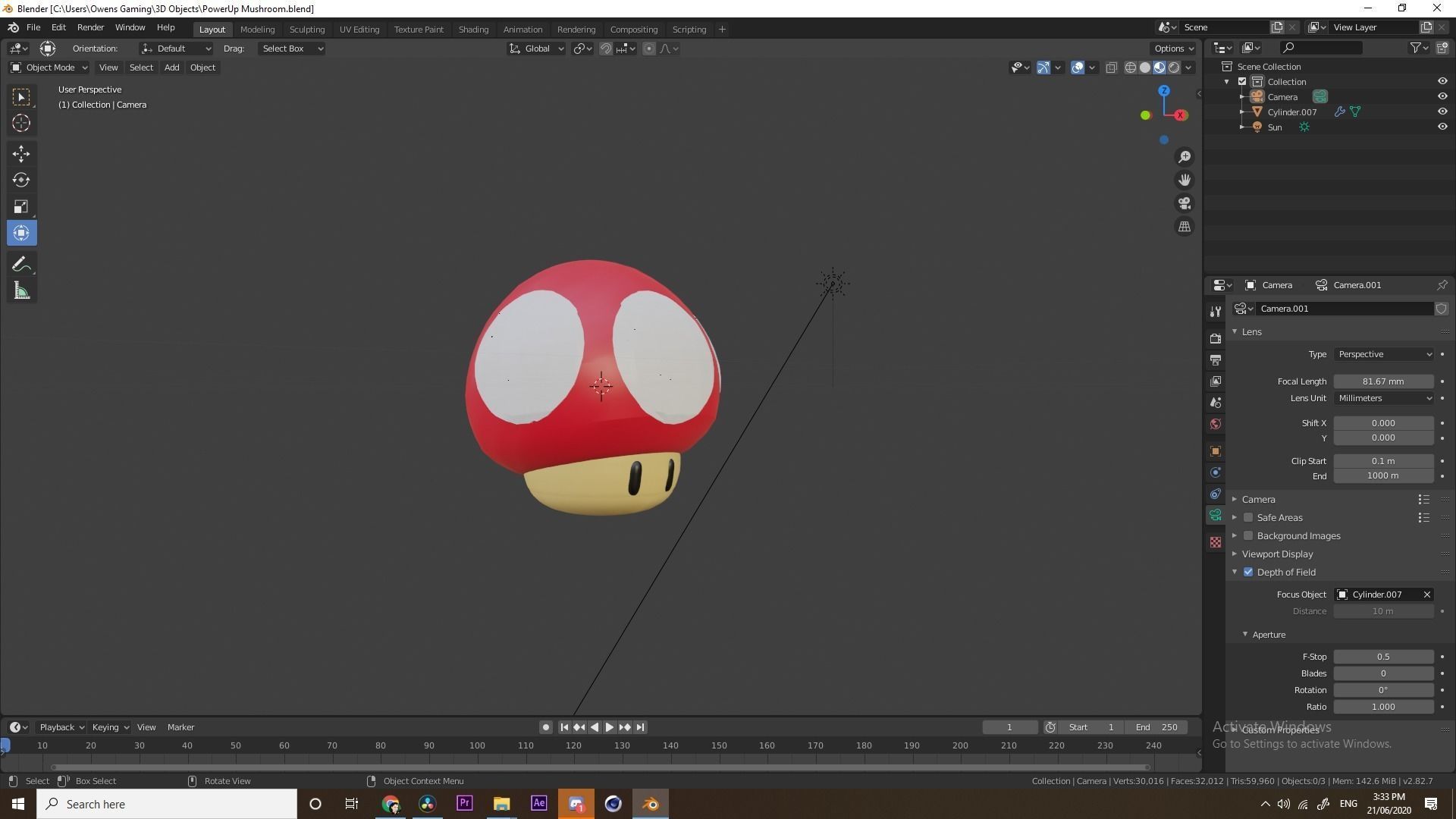Open Output properties tab
The image size is (1456, 819).
tap(1216, 359)
